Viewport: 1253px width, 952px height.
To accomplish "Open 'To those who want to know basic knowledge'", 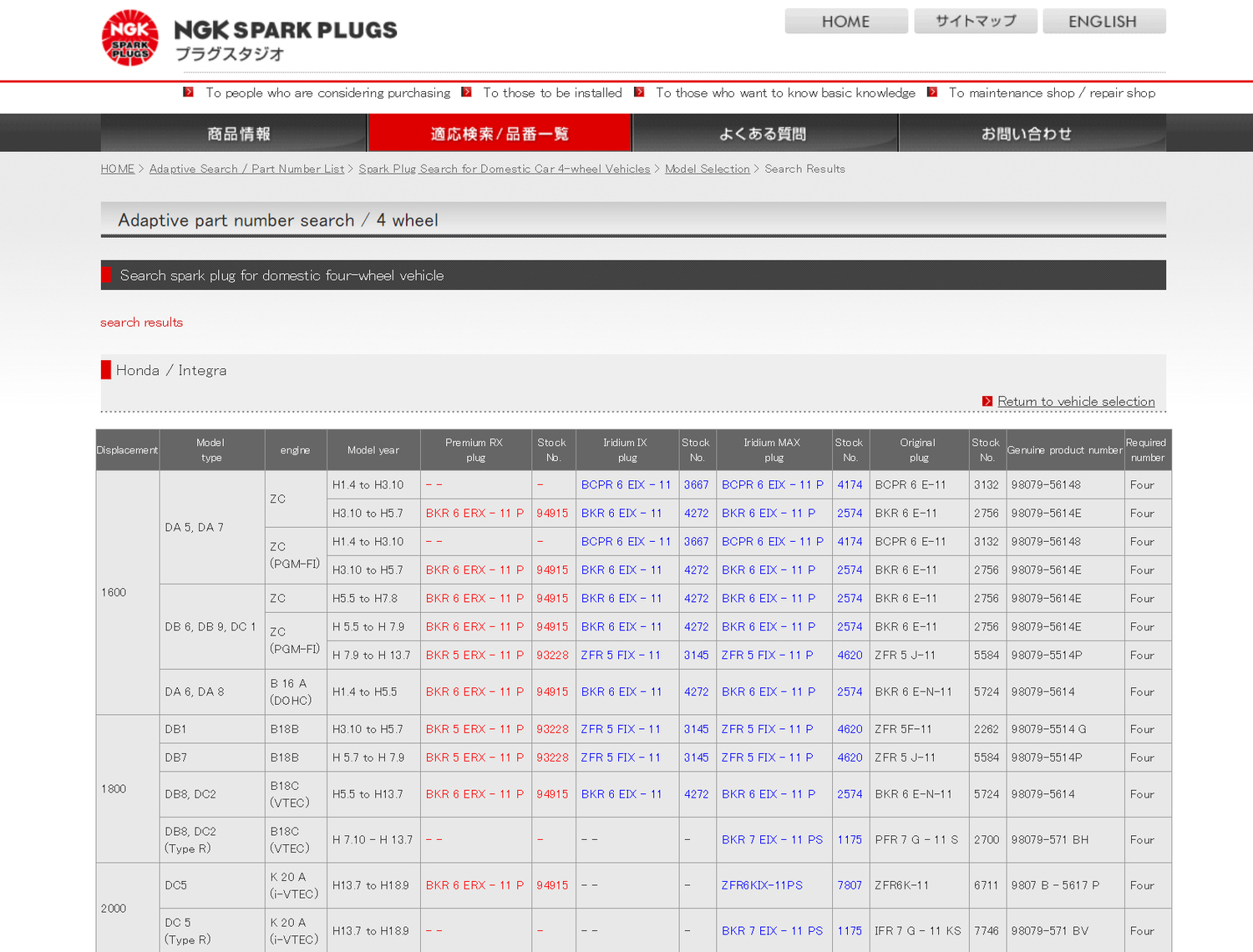I will coord(785,93).
